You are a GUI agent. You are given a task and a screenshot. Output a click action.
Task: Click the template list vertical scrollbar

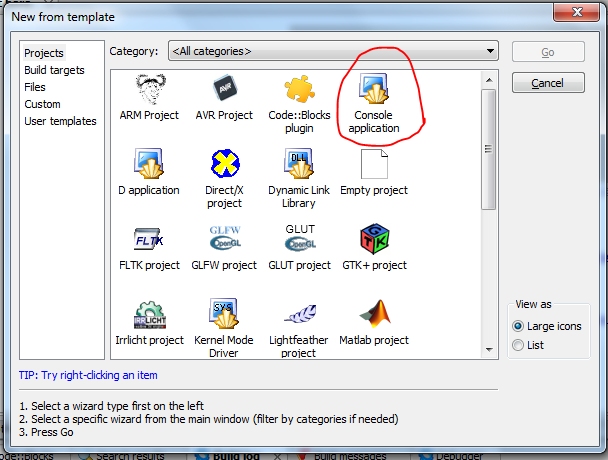click(x=489, y=140)
